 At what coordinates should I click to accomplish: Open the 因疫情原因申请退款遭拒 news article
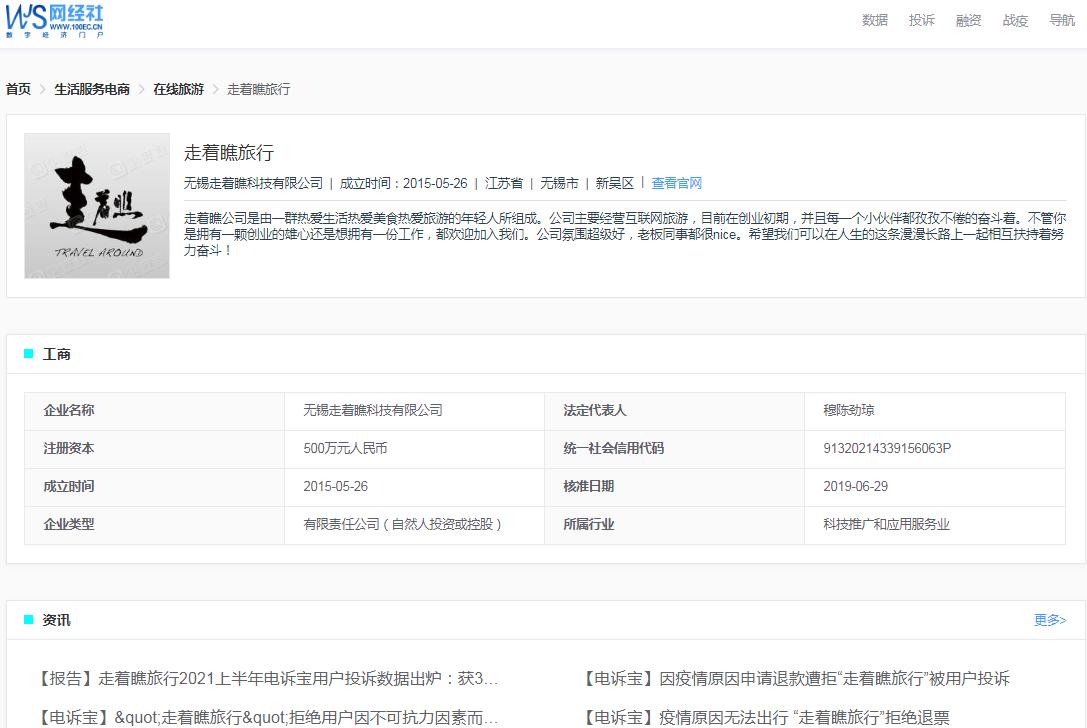[x=795, y=678]
